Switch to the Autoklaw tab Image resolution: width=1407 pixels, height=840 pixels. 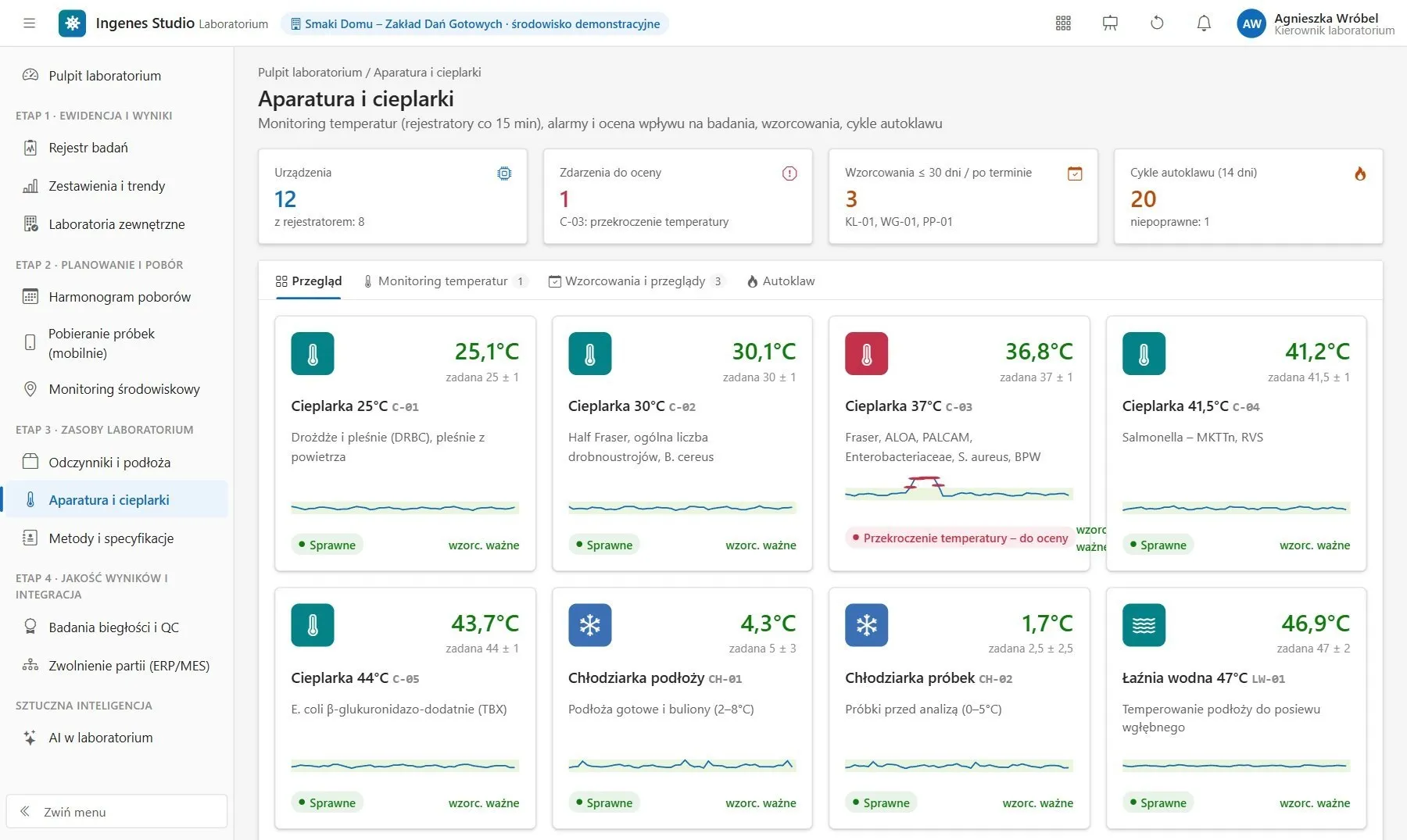(x=781, y=281)
